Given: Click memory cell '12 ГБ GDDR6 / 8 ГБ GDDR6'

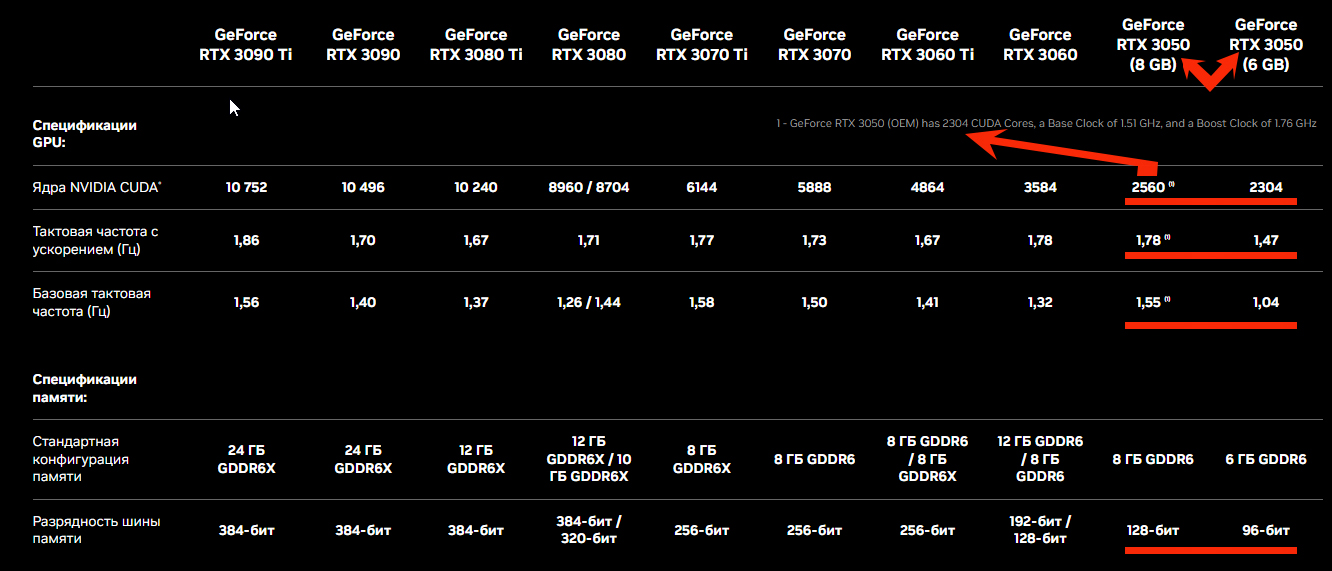Looking at the screenshot, I should click(1040, 459).
